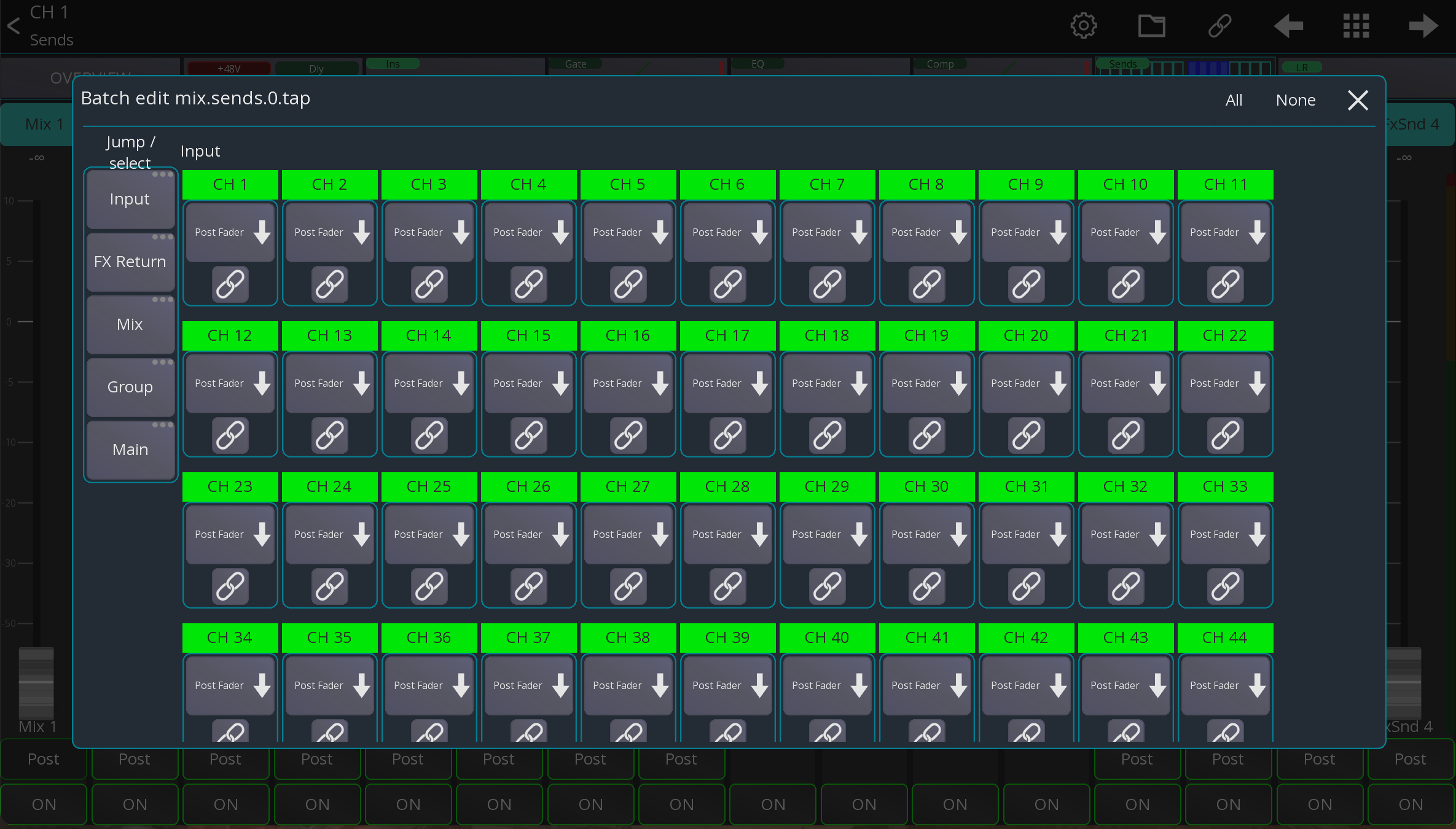Toggle selection of CH 21 header
This screenshot has width=1456, height=829.
[1126, 336]
